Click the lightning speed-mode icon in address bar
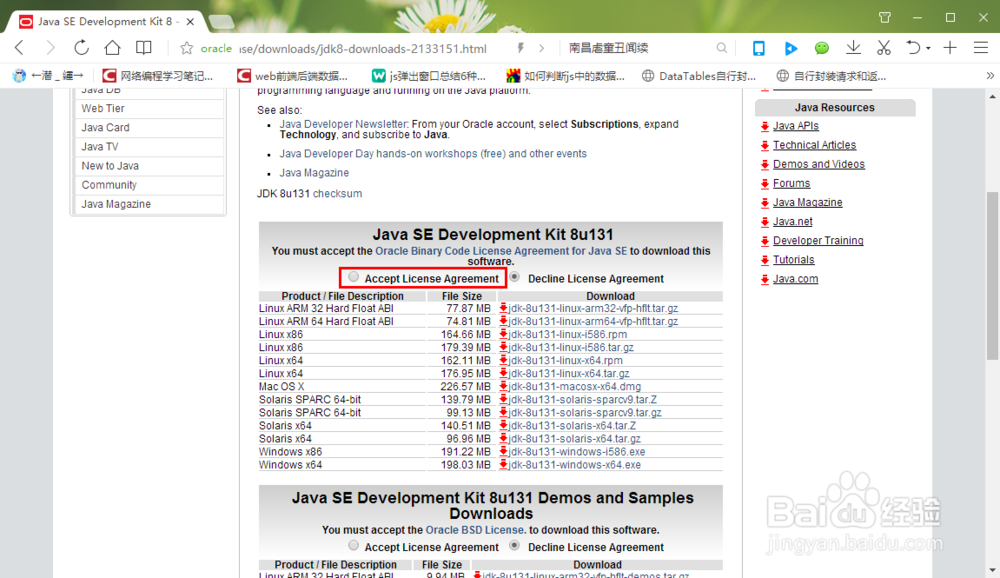 (x=520, y=48)
